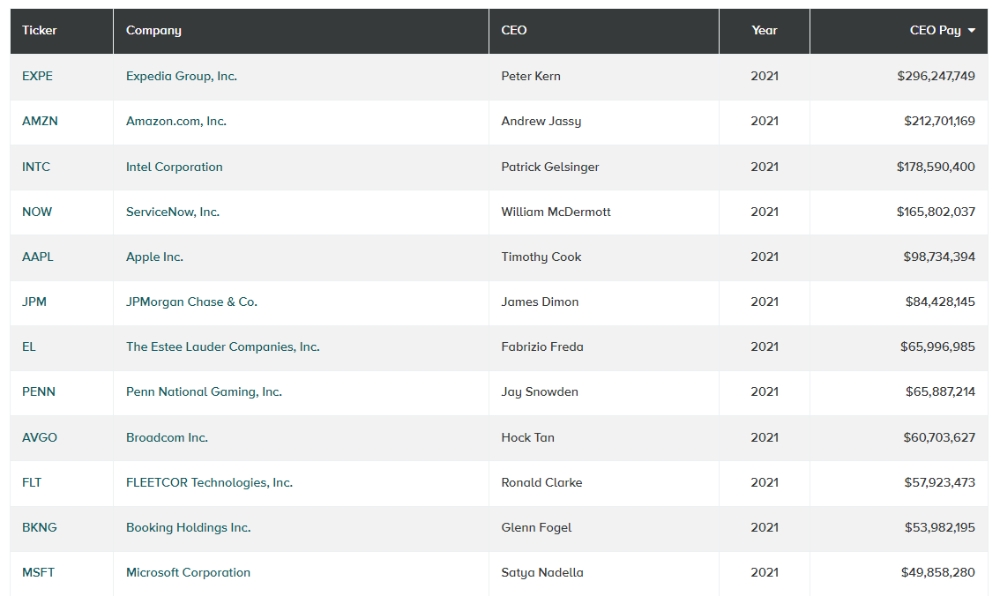Open the FLT ticker link
Screen dimensions: 1000x596
(32, 483)
